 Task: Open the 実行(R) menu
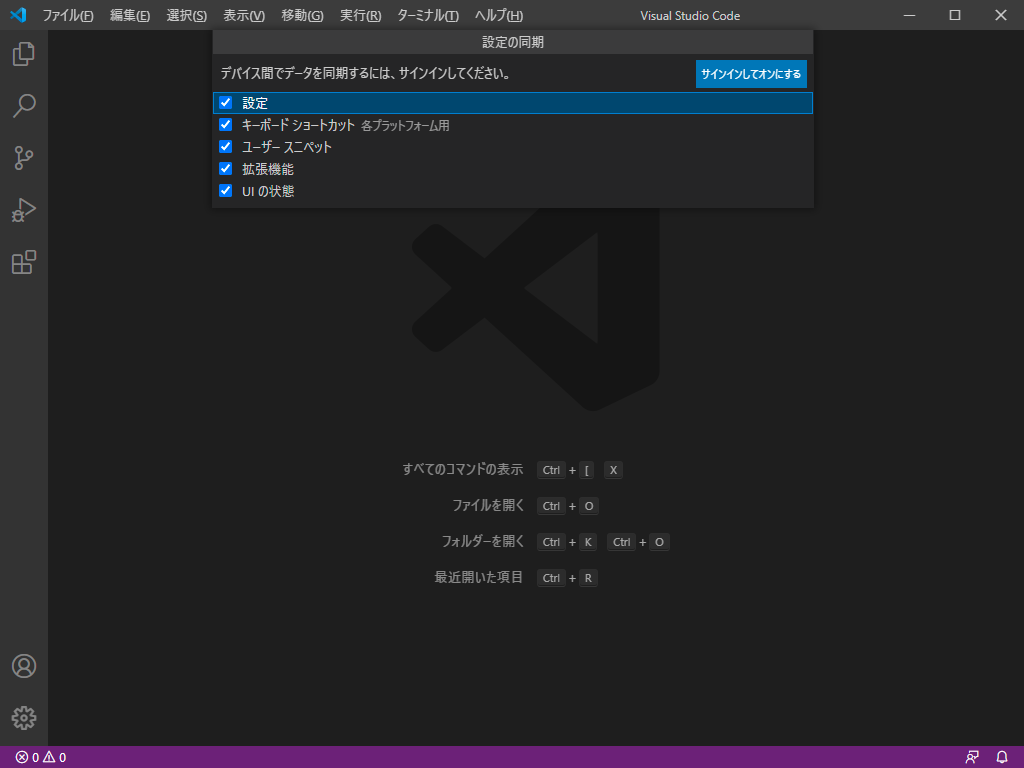pyautogui.click(x=360, y=16)
